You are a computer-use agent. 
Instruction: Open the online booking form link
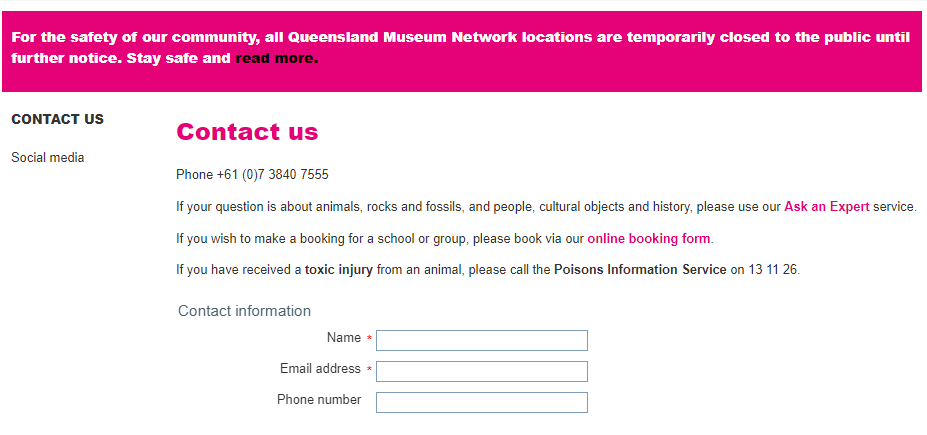pyautogui.click(x=649, y=239)
